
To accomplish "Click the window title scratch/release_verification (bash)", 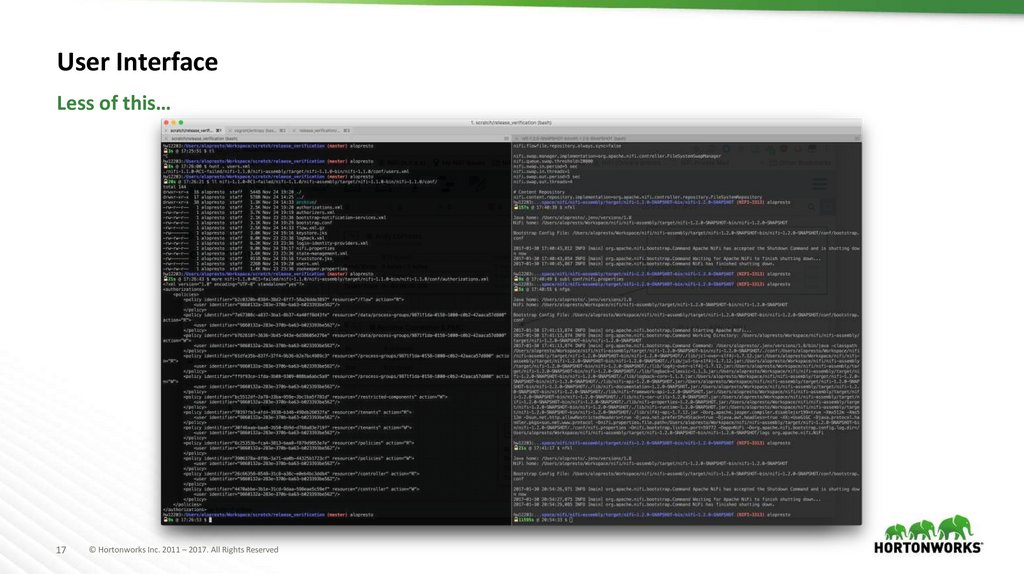I will [511, 123].
